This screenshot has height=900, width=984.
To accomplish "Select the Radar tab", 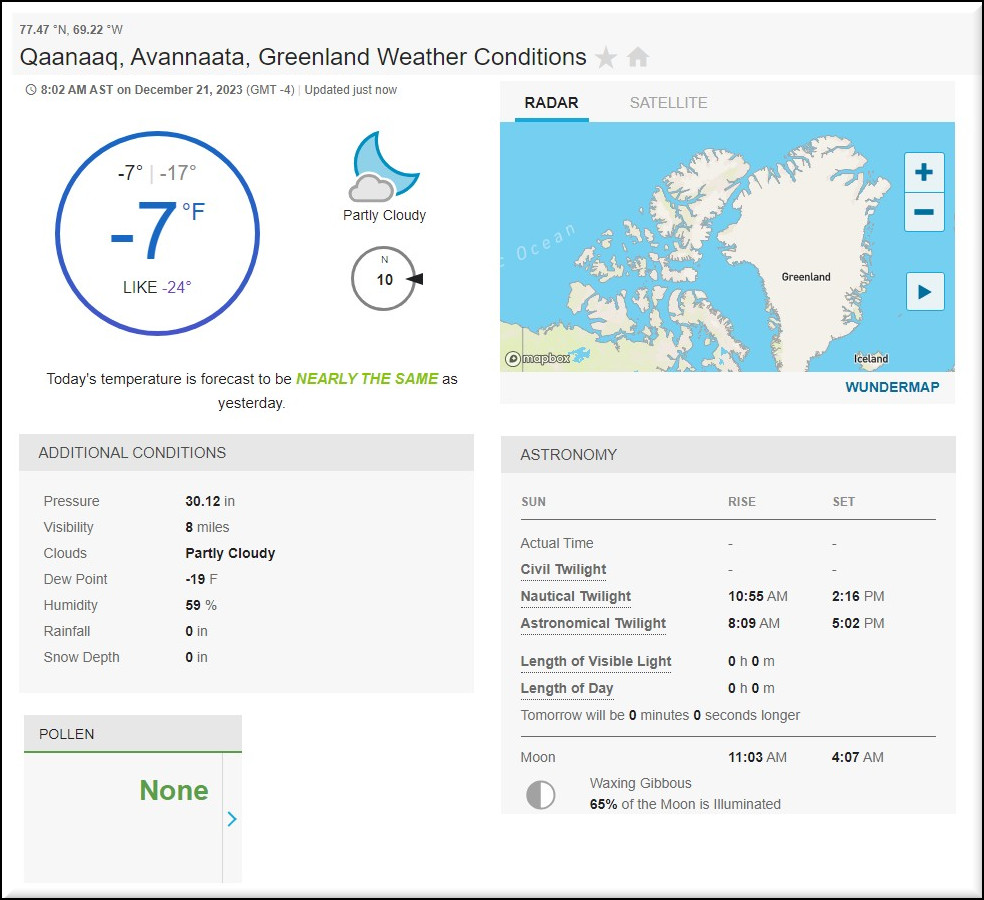I will click(x=551, y=103).
